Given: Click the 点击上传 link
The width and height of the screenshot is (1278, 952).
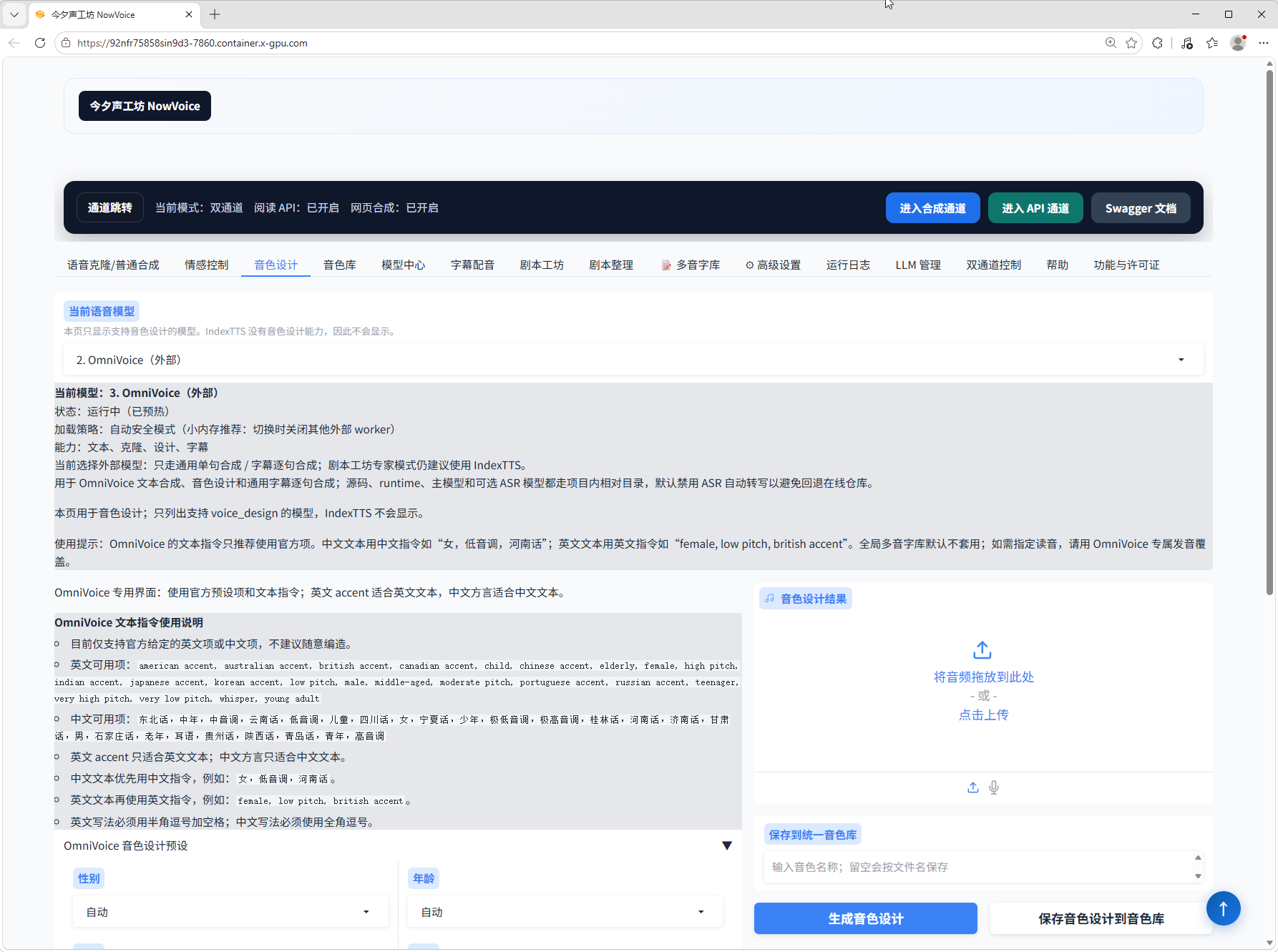Looking at the screenshot, I should pos(983,715).
